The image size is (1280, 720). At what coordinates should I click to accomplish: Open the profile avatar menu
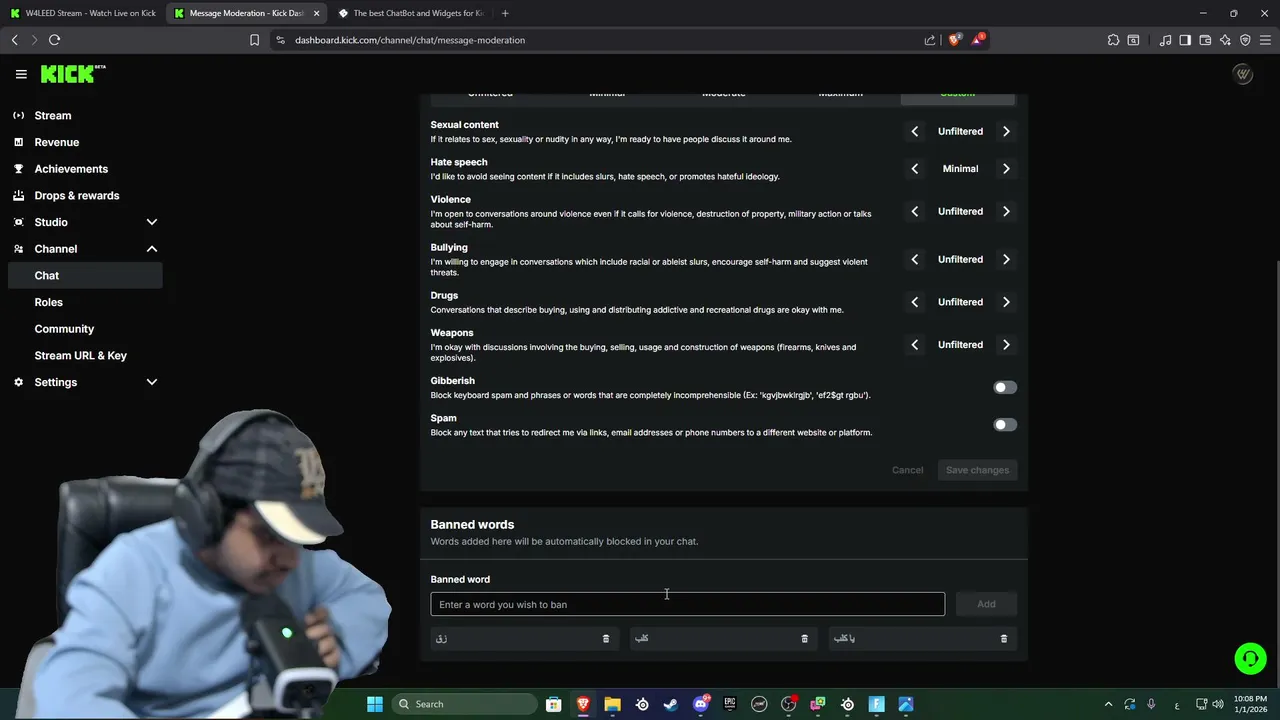1243,74
